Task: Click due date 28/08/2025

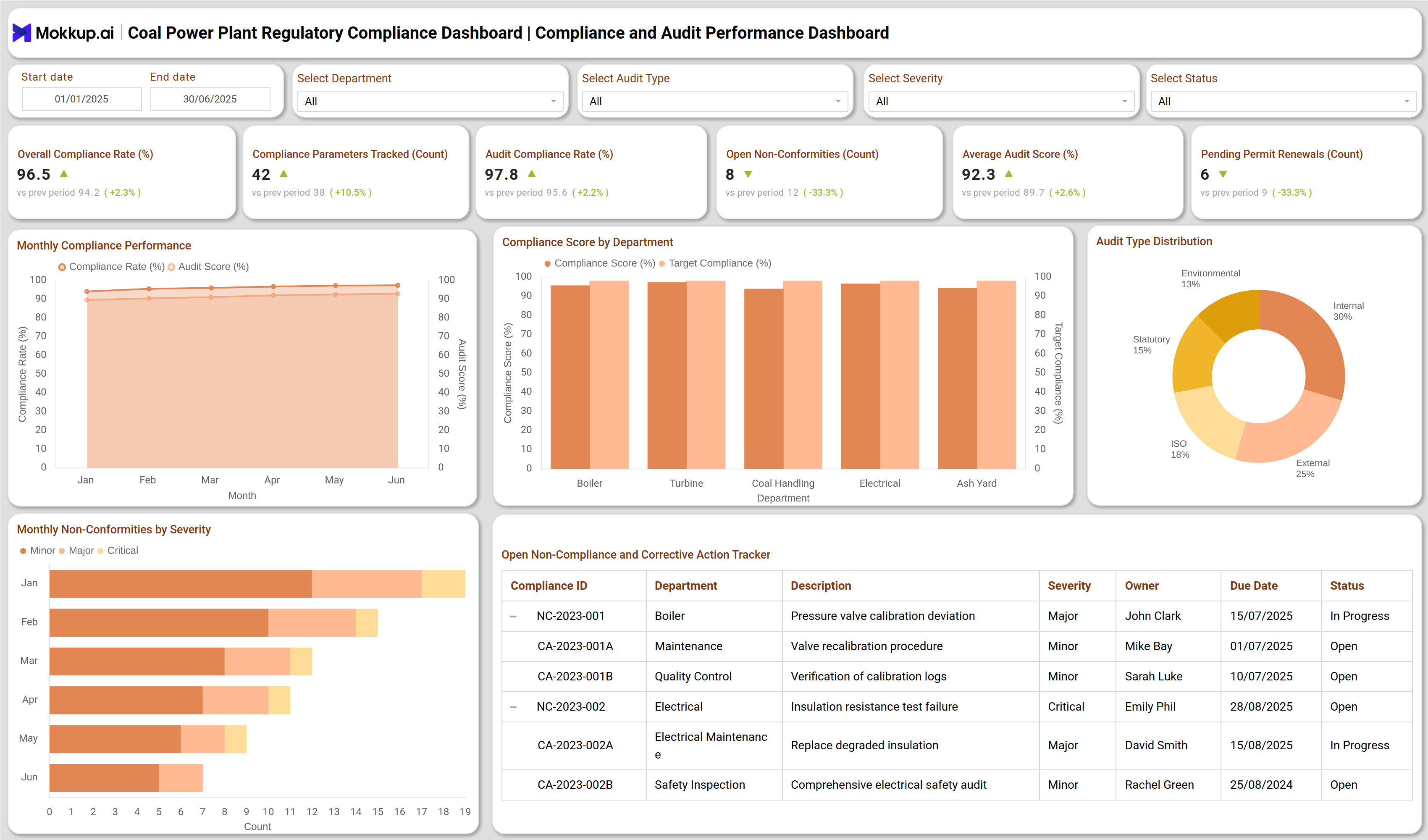Action: [1261, 707]
